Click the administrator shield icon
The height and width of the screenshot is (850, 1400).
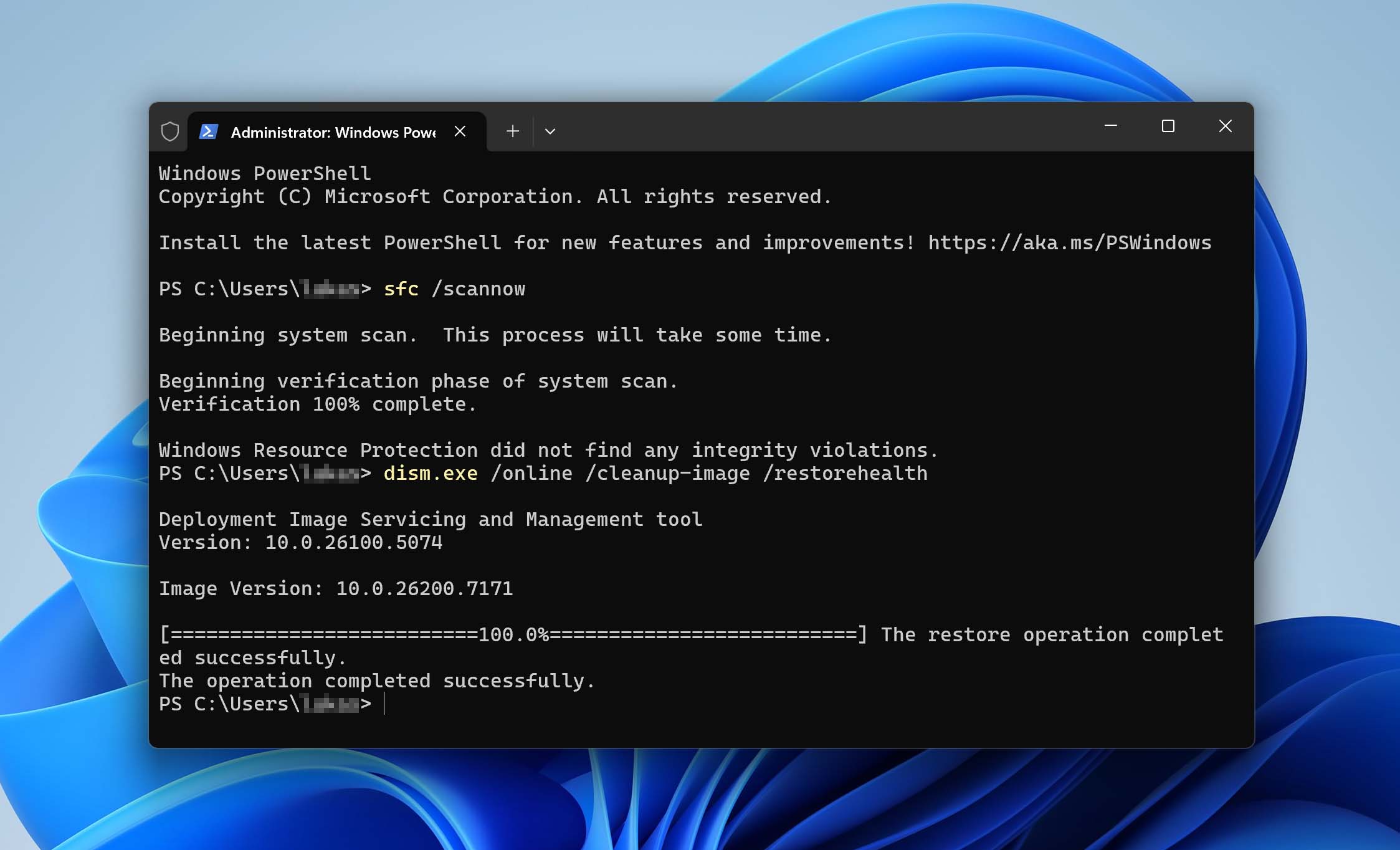coord(169,131)
